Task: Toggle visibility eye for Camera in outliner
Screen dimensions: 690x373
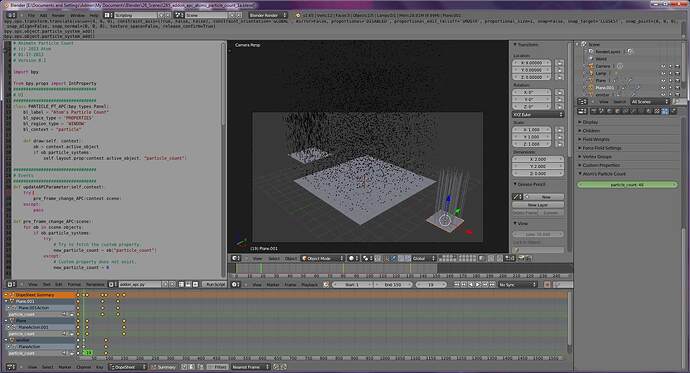Action: click(x=663, y=66)
